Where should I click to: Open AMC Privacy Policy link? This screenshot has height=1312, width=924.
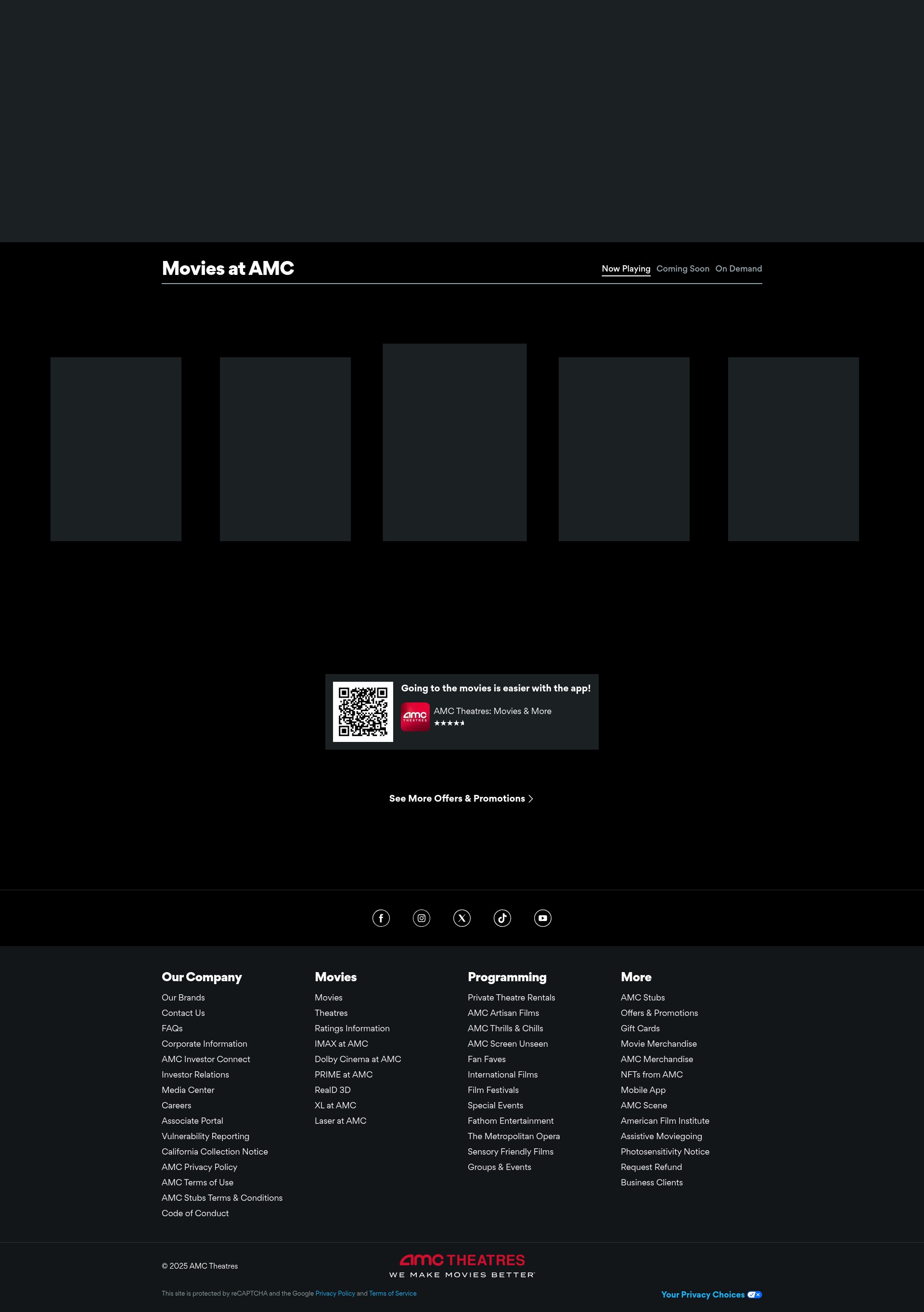(x=199, y=1167)
